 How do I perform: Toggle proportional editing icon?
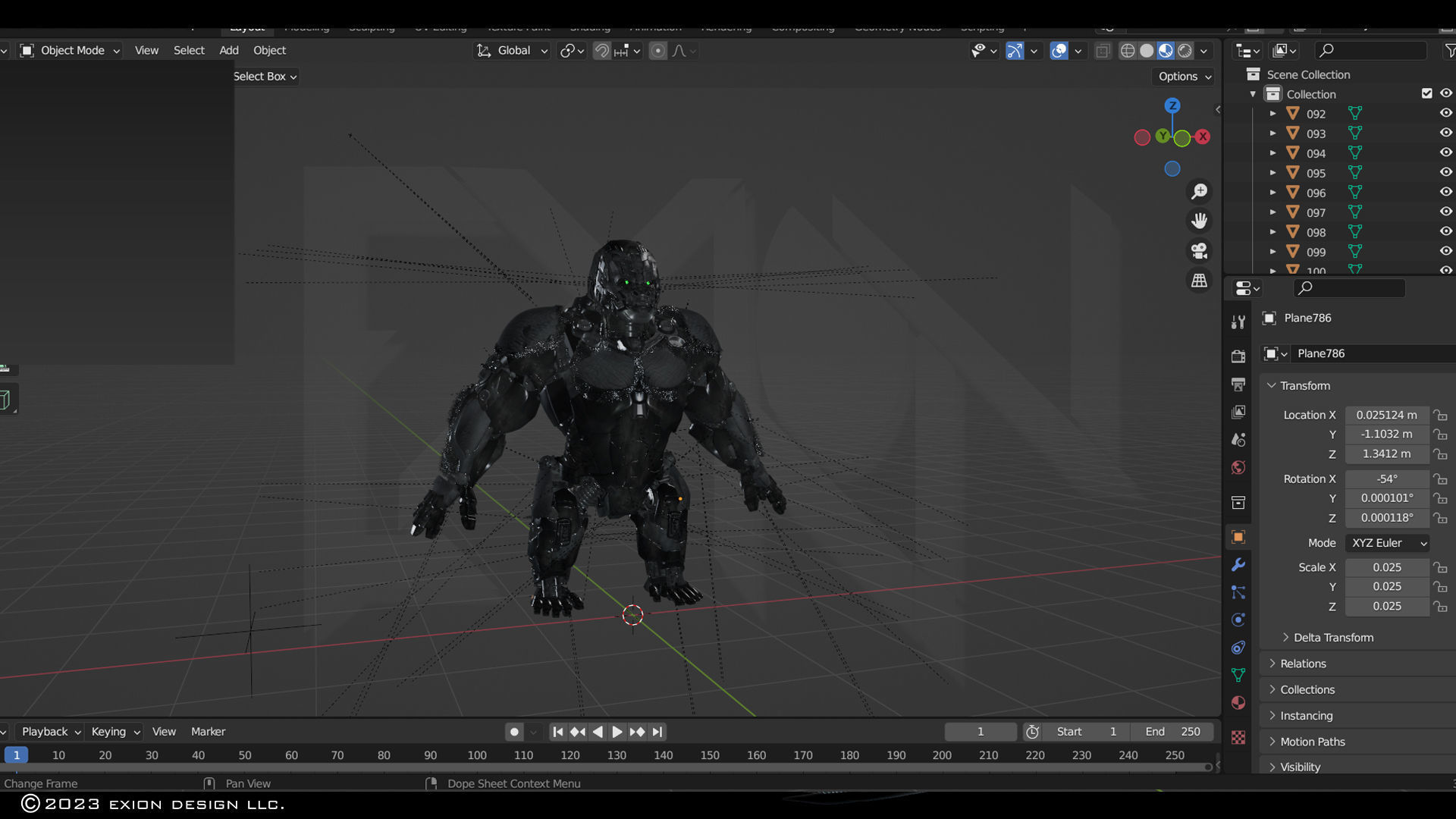pos(658,51)
